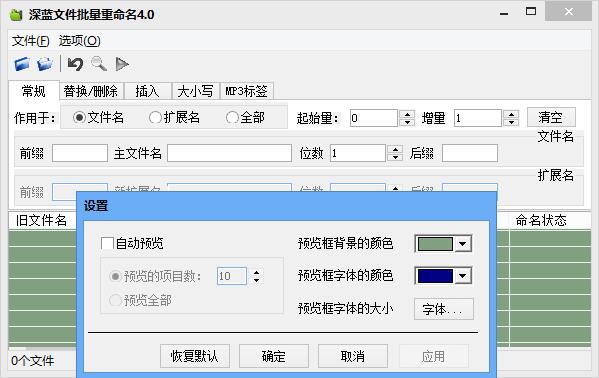Click the file name 后缀 input field
The image size is (599, 378).
470,153
